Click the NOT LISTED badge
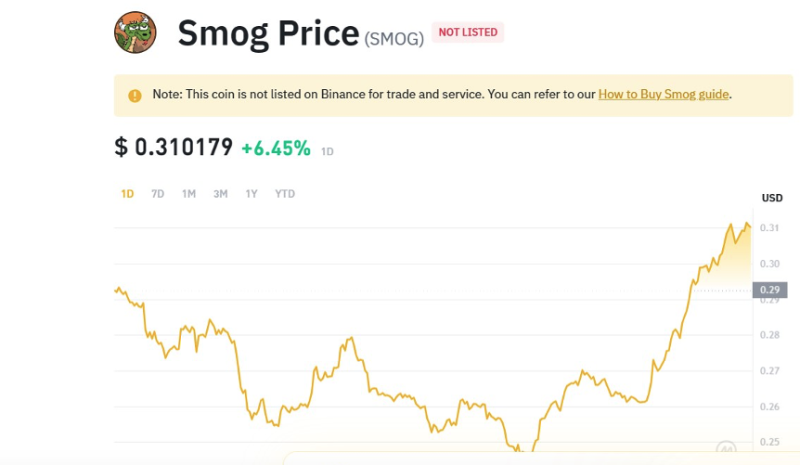Image resolution: width=800 pixels, height=465 pixels. (467, 33)
